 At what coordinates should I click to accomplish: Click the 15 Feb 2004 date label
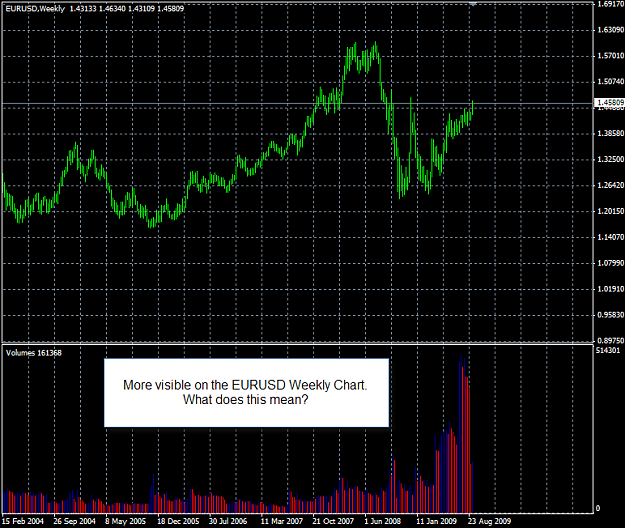23,521
